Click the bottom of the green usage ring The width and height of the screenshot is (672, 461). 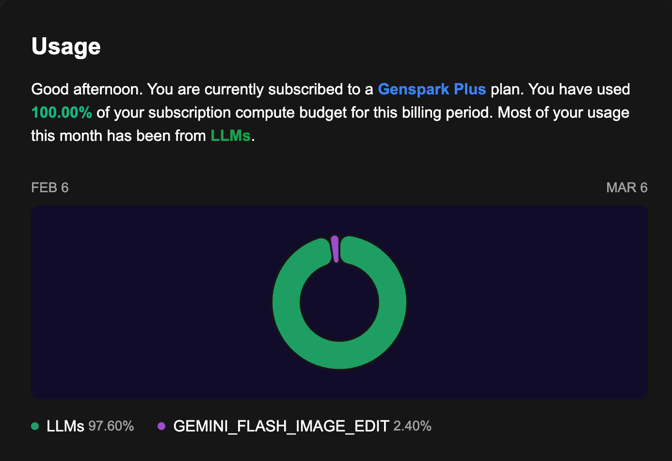(339, 356)
